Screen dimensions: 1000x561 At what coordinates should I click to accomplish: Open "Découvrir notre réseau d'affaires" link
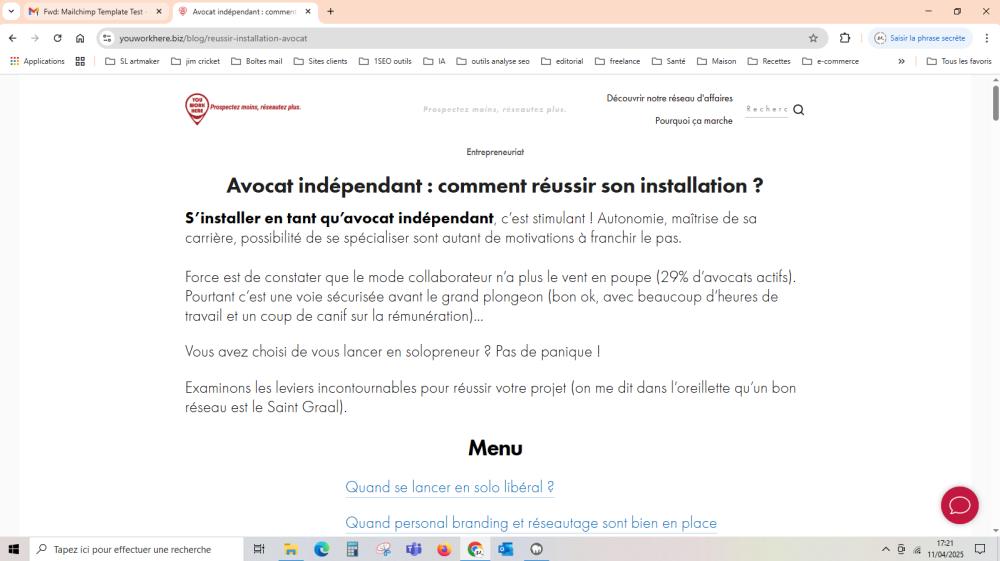(x=669, y=98)
